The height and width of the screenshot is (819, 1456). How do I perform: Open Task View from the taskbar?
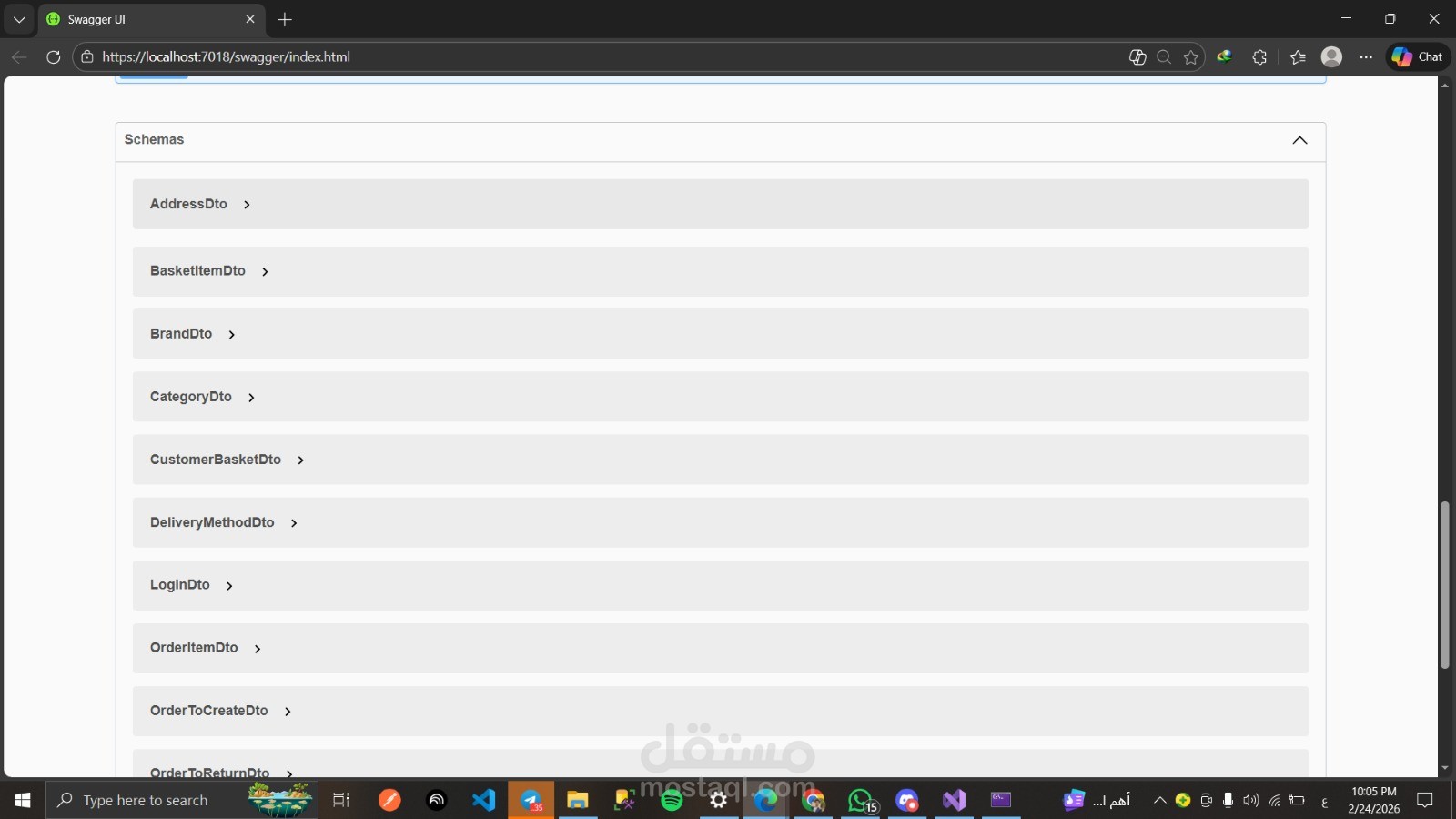point(341,800)
